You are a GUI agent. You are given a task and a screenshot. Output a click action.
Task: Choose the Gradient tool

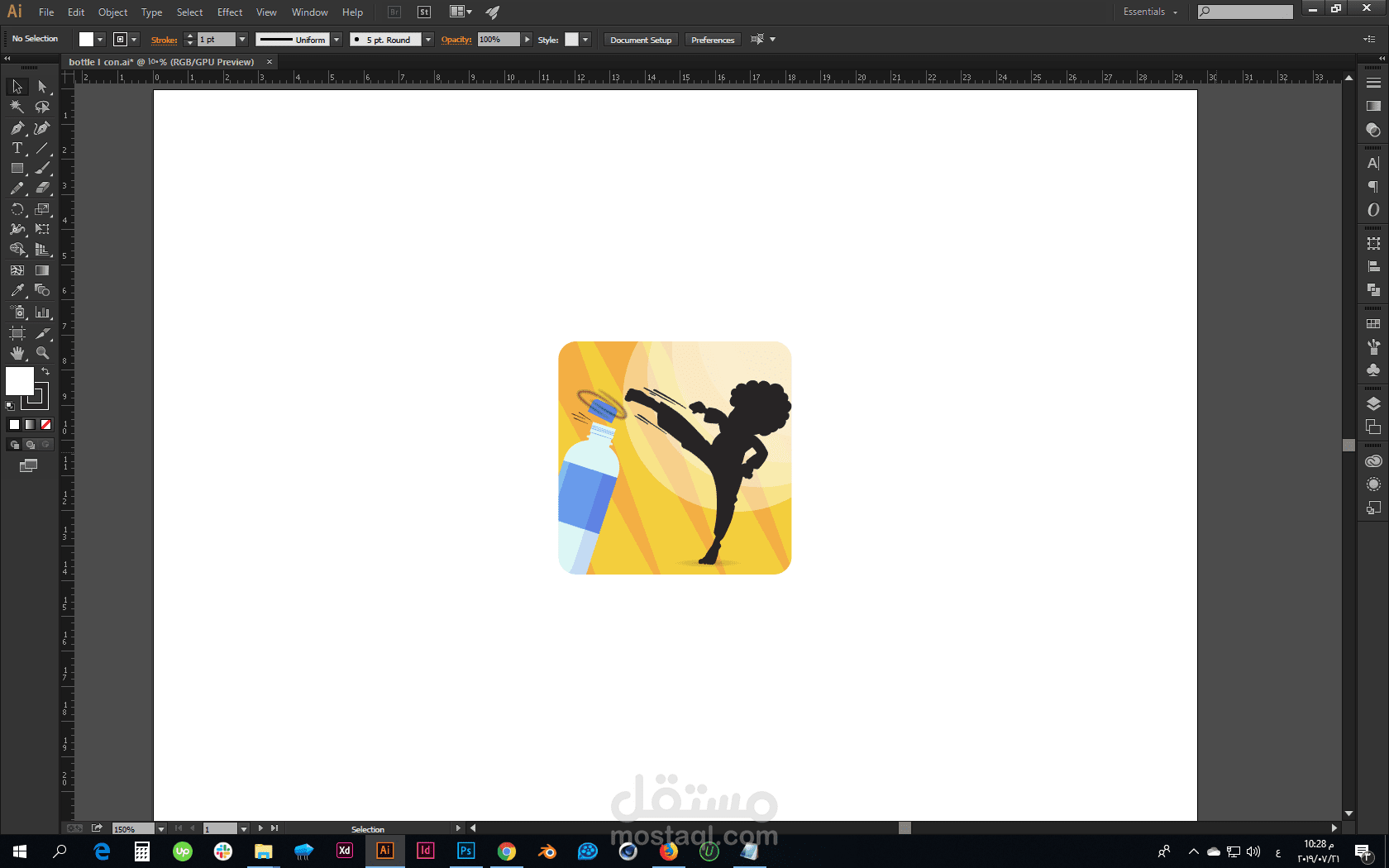[x=42, y=270]
